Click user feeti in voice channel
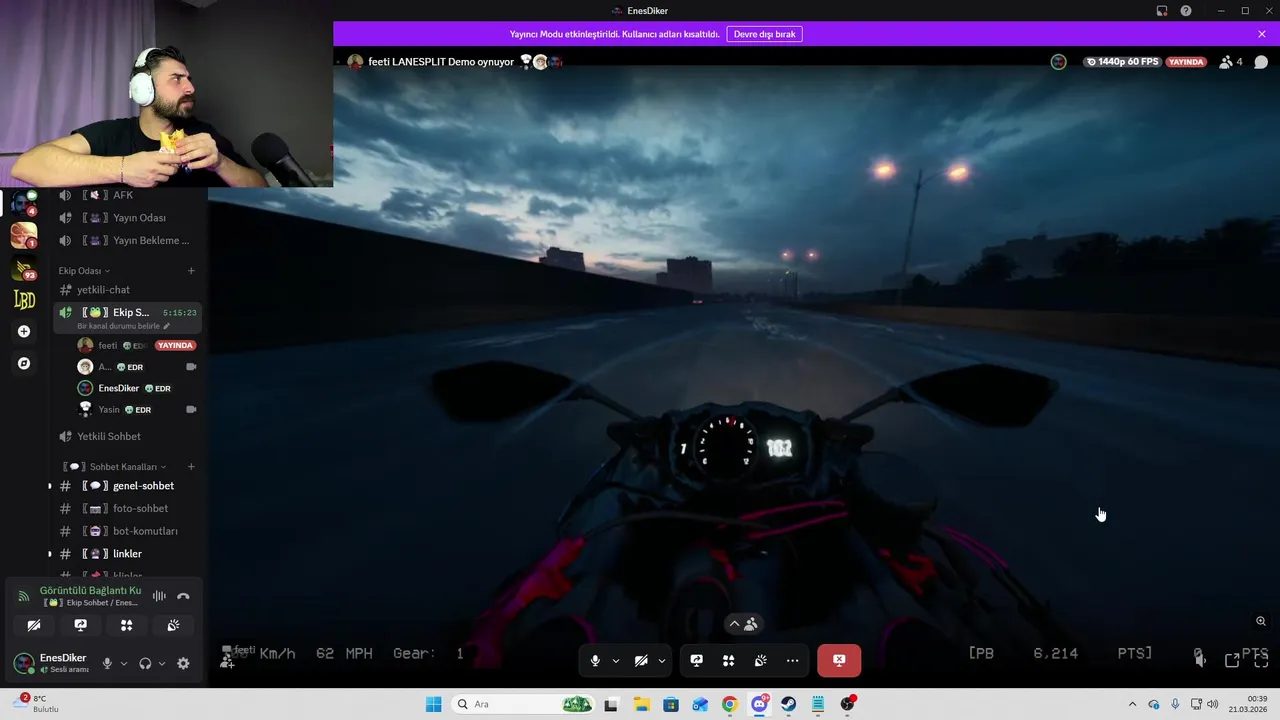The width and height of the screenshot is (1280, 720). click(107, 345)
